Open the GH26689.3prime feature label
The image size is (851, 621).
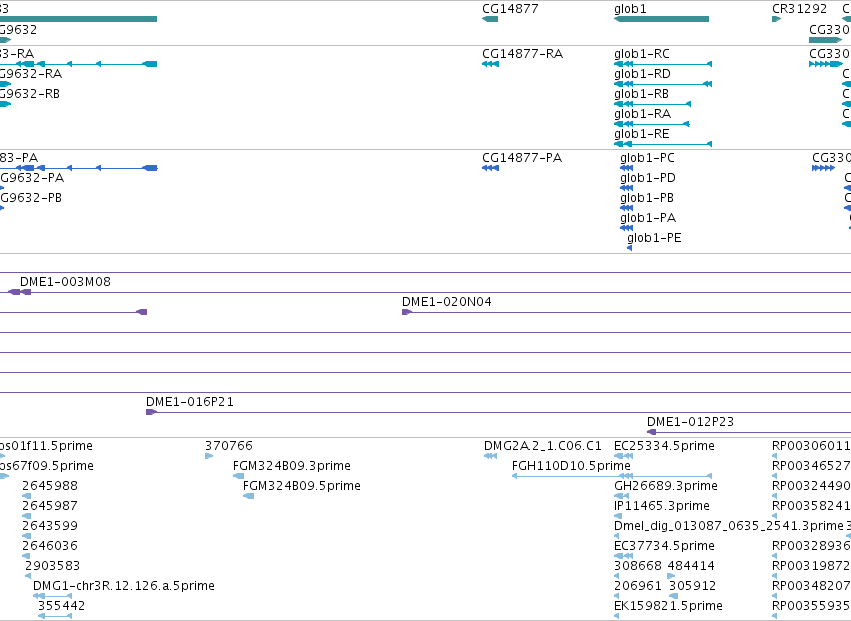(x=665, y=486)
